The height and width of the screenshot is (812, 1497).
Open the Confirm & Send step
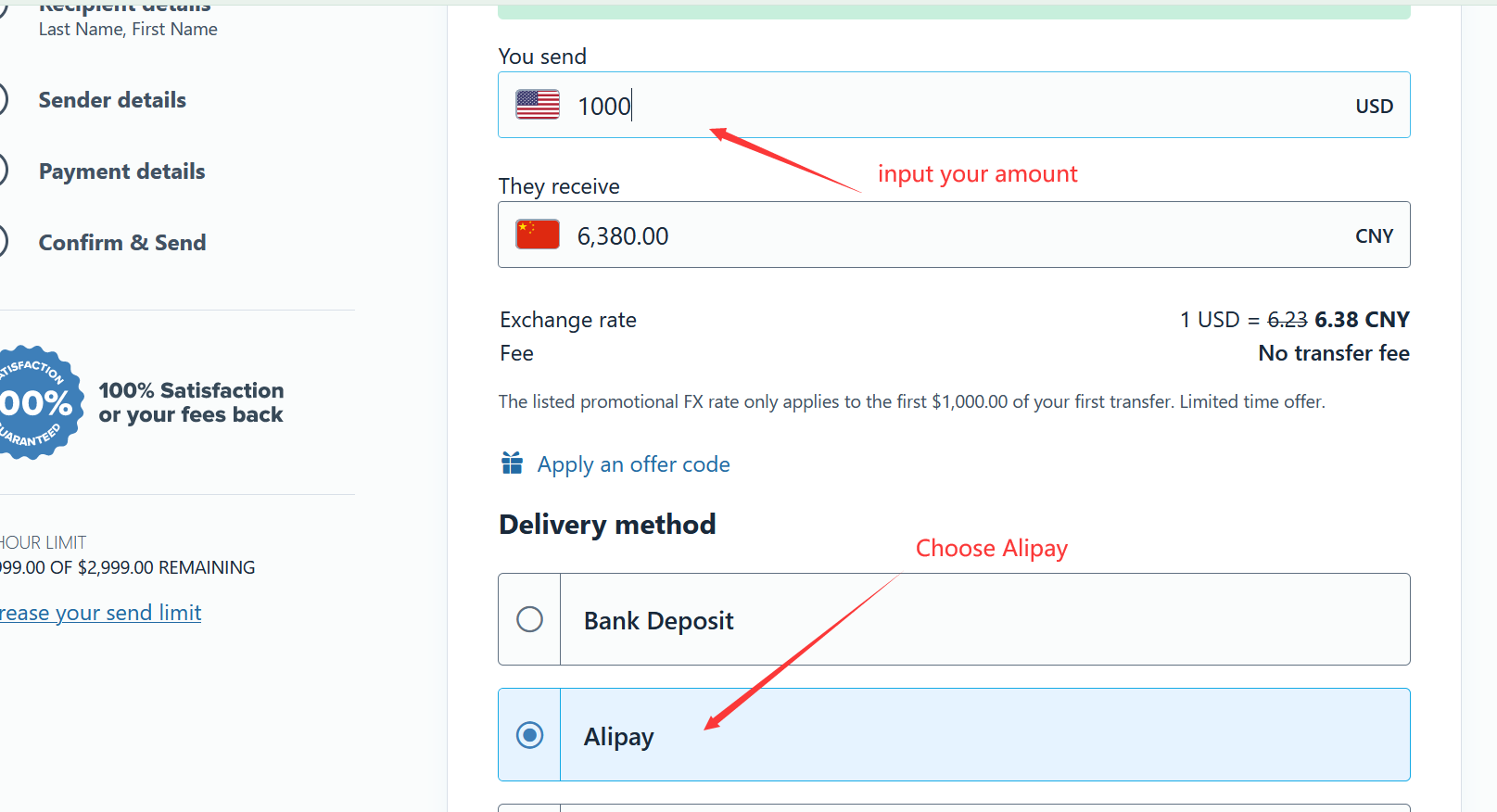pos(122,243)
